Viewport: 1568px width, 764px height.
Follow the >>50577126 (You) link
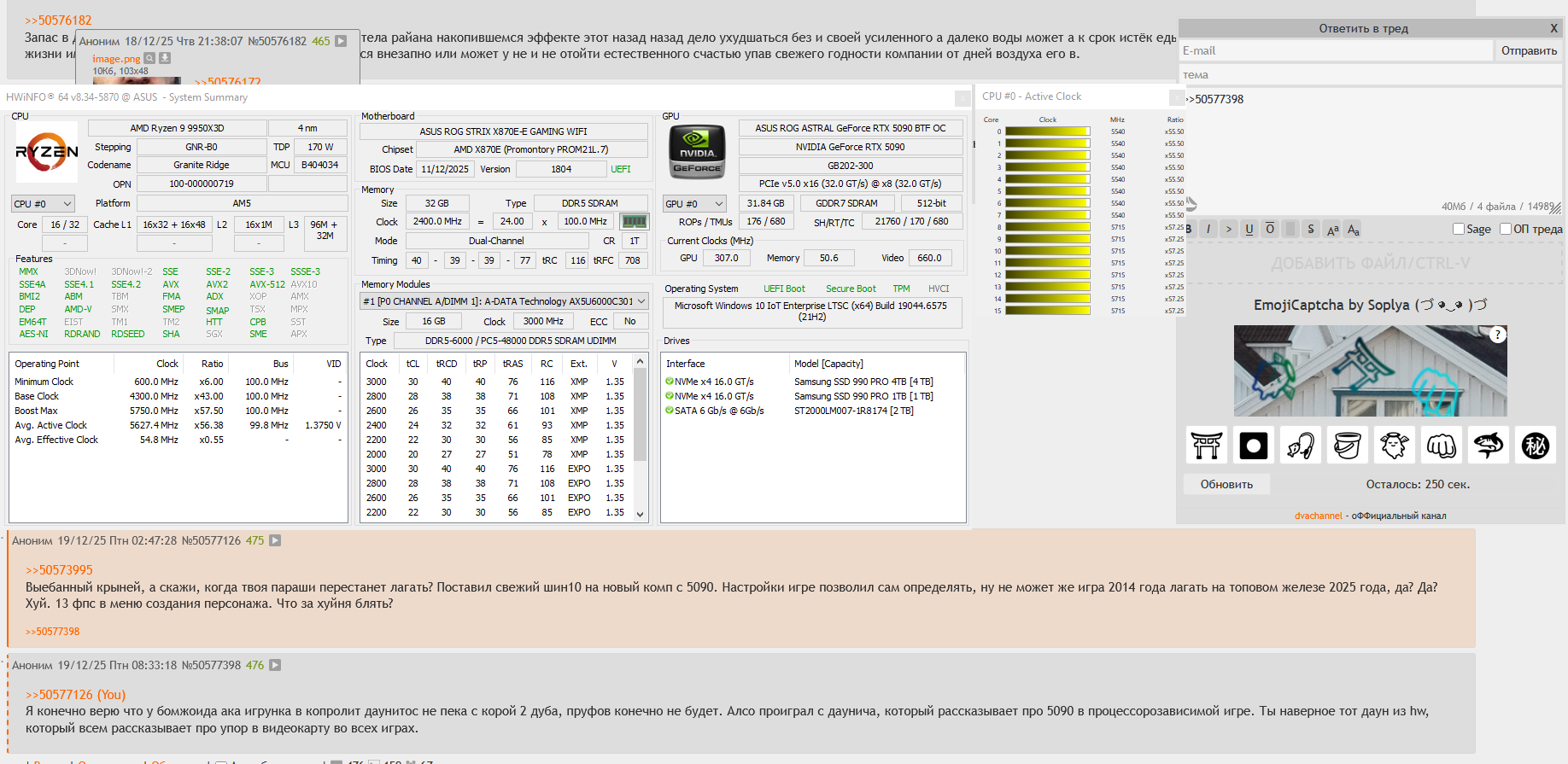click(x=75, y=695)
